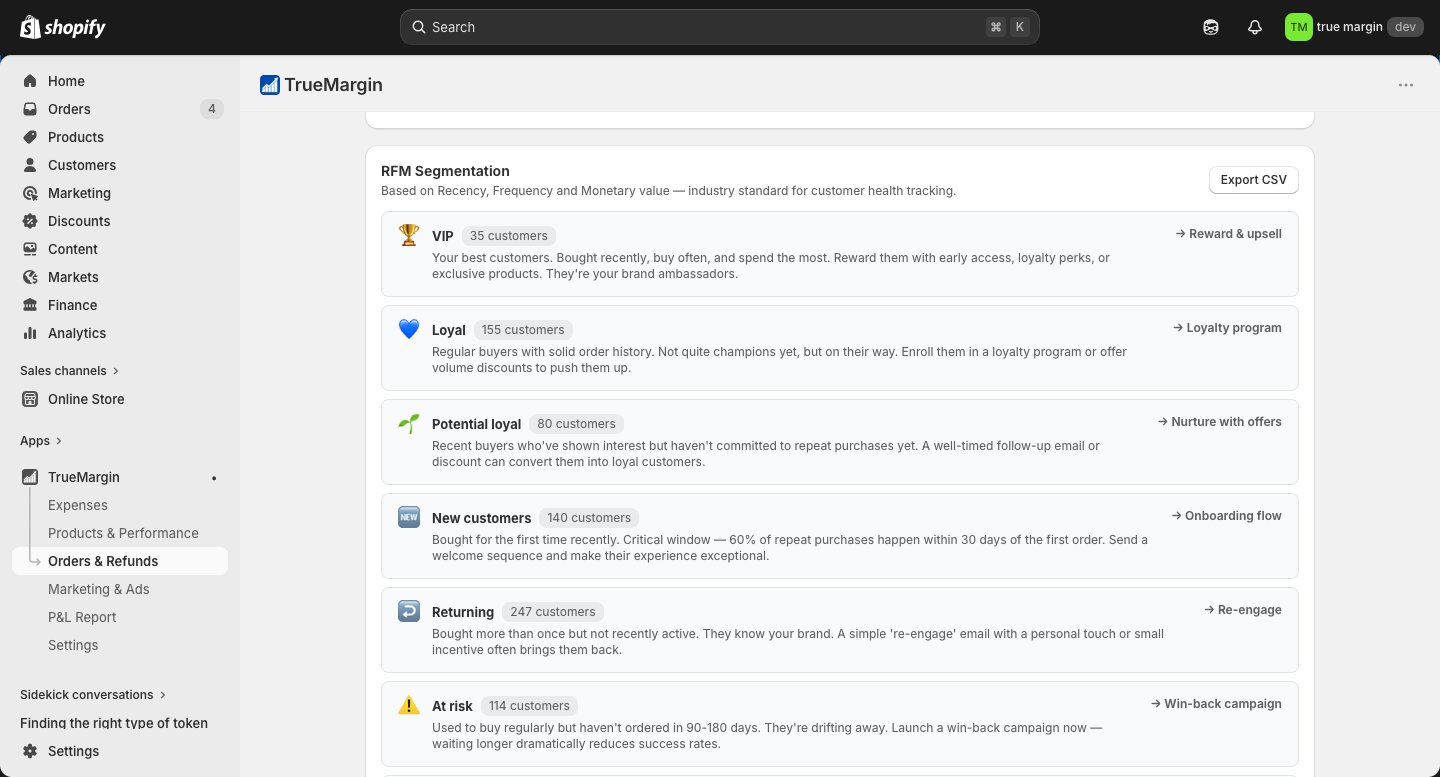Select Orders & Refunds page
This screenshot has height=777, width=1440.
120,561
